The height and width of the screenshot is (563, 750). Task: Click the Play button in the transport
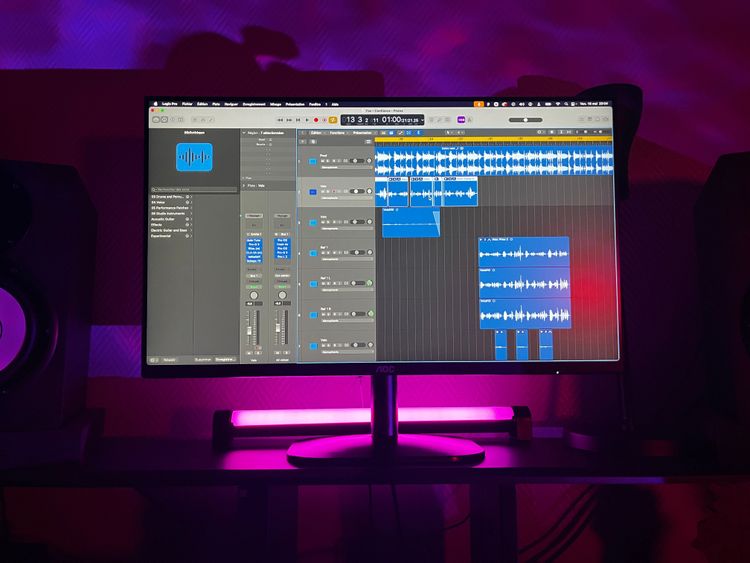point(307,120)
